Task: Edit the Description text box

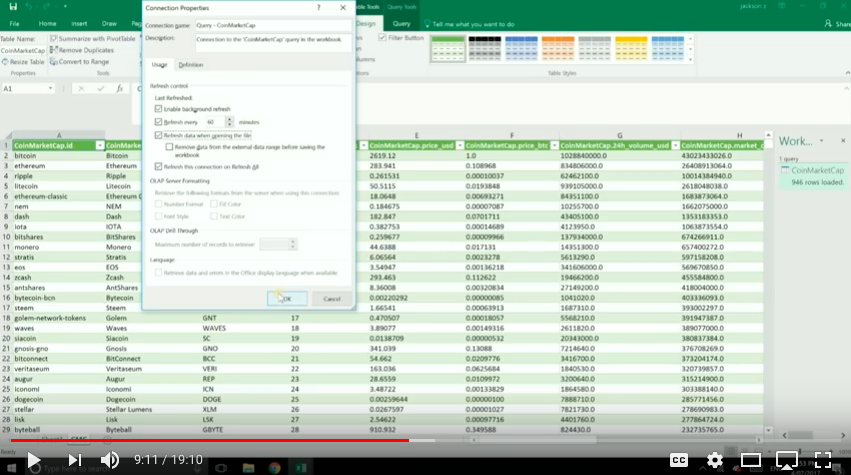Action: pyautogui.click(x=274, y=43)
